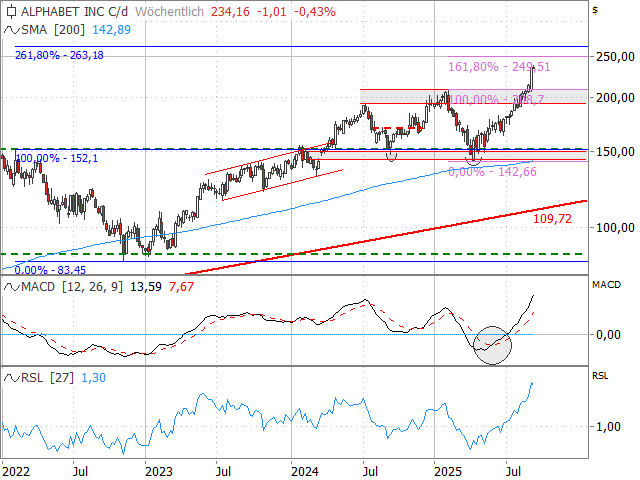The height and width of the screenshot is (480, 640).
Task: Click the latest weekly candle at chart top
Action: coord(533,78)
